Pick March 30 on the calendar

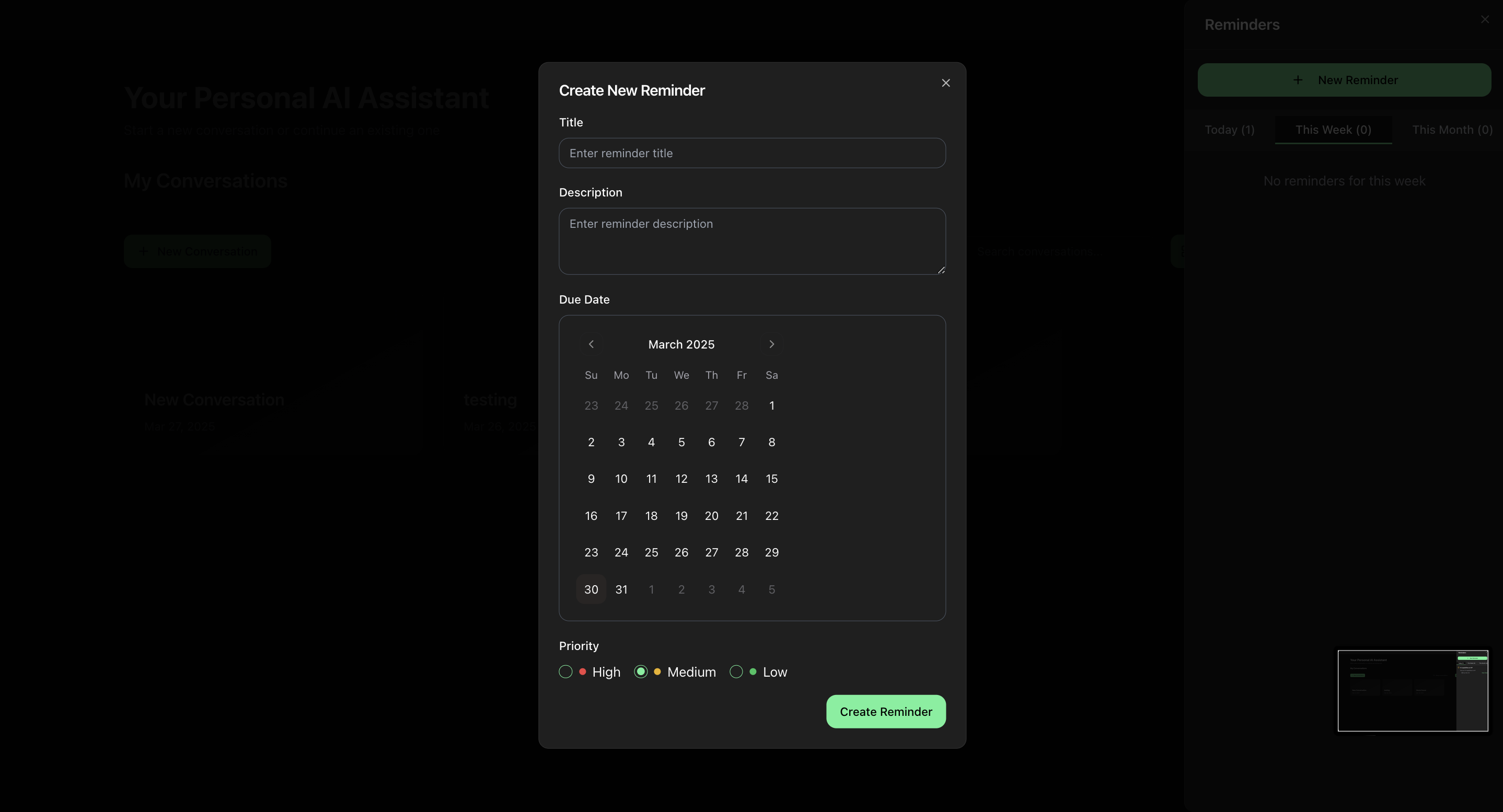[x=591, y=589]
